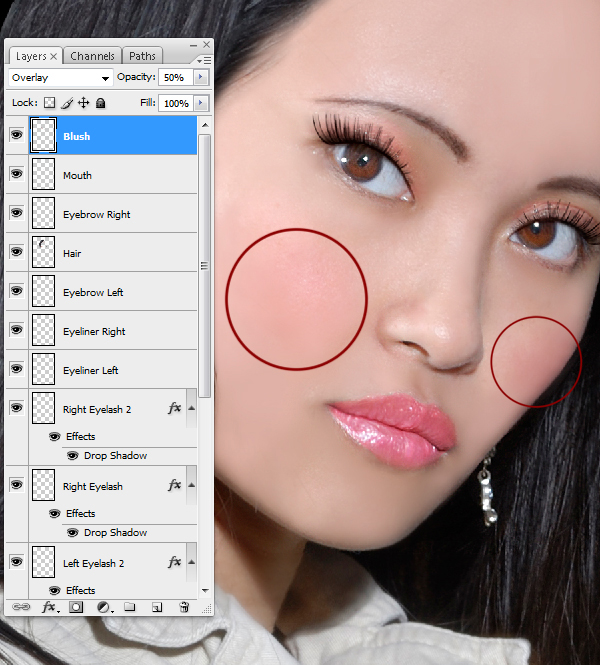Viewport: 600px width, 665px height.
Task: Close the Layers tab with x
Action: tap(53, 56)
